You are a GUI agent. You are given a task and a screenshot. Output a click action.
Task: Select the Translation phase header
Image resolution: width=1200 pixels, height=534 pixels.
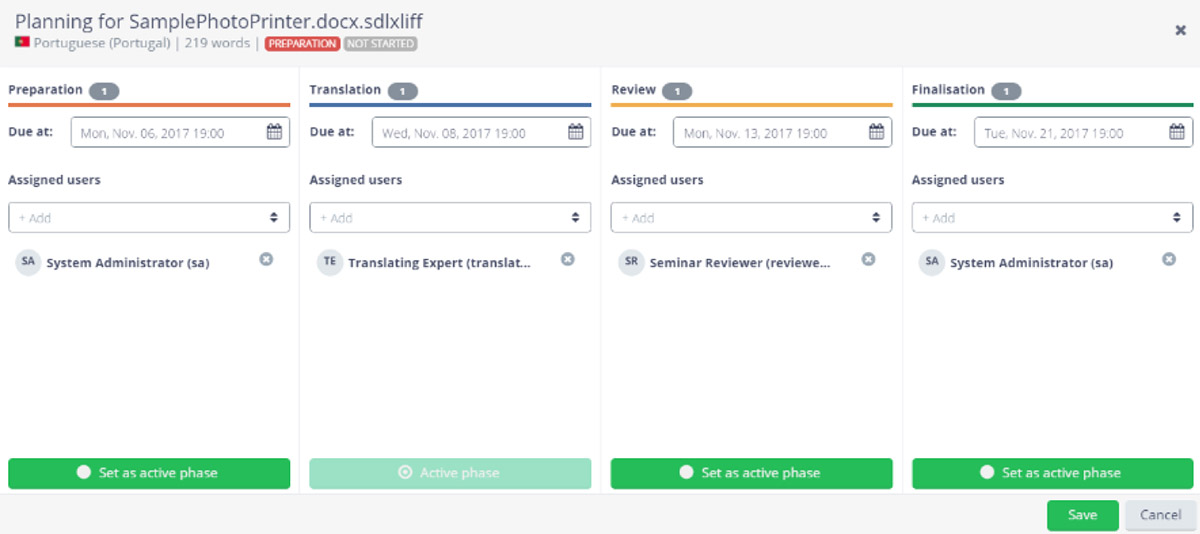point(345,90)
